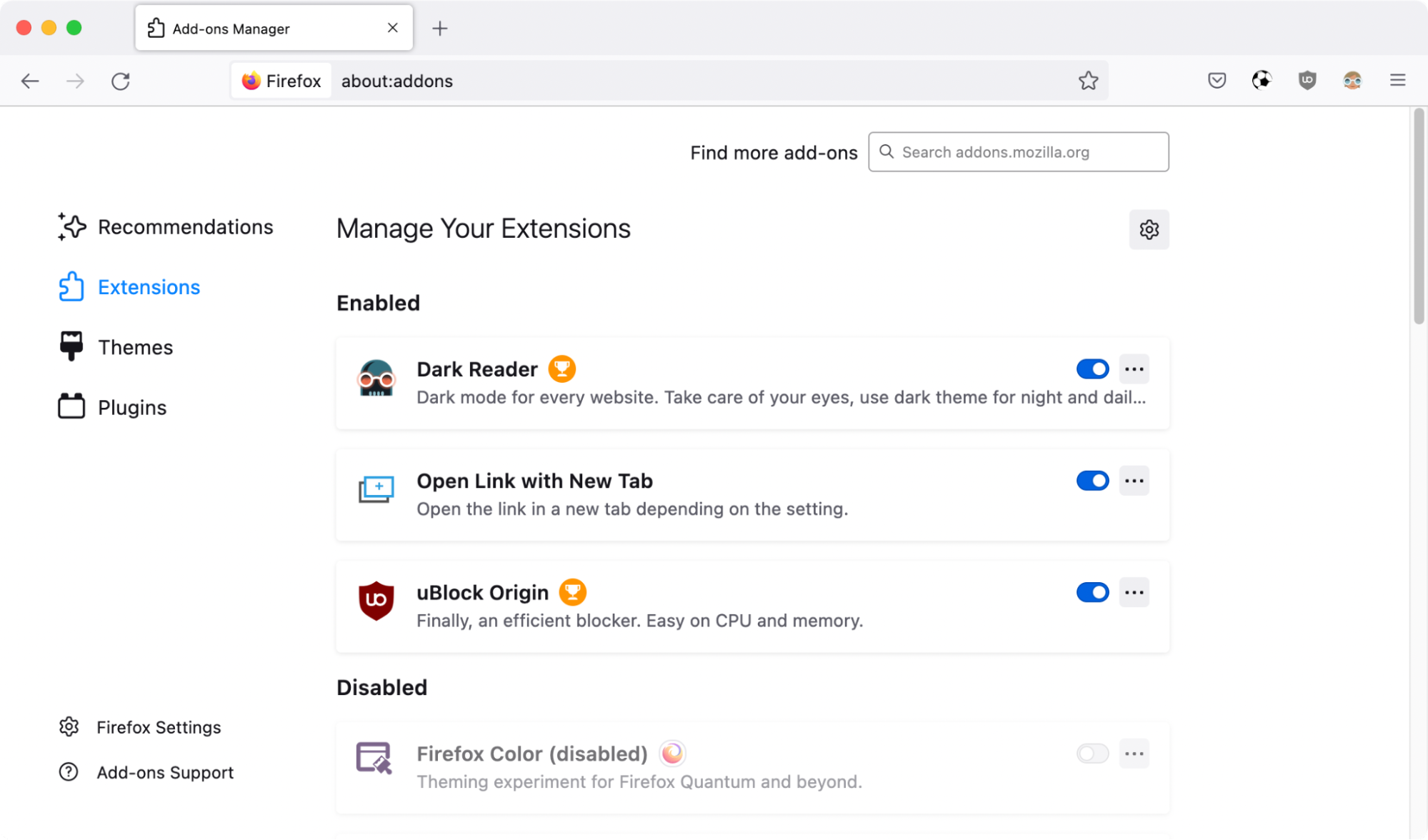Click the search magnifier icon in add-ons search
The width and height of the screenshot is (1428, 840).
[x=887, y=151]
